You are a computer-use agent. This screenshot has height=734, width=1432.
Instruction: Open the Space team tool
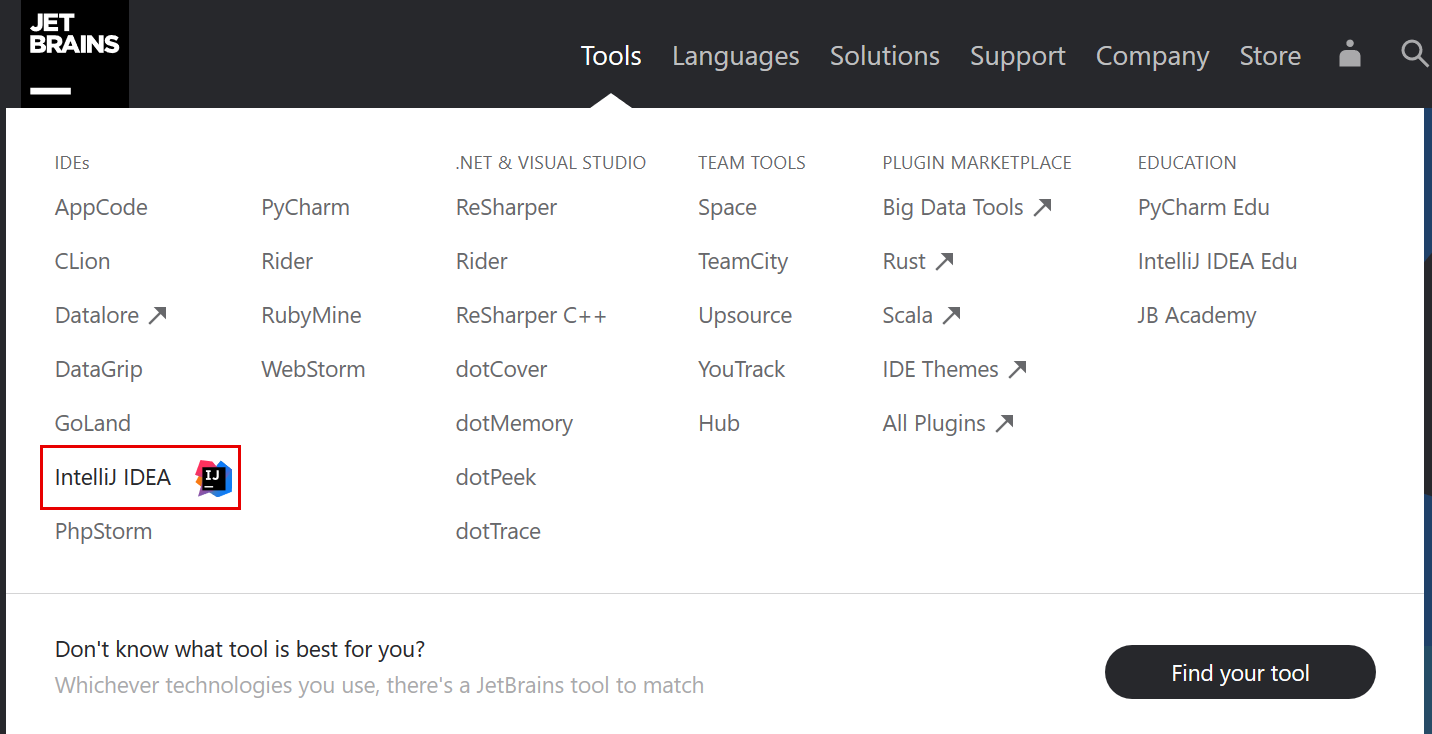click(x=728, y=208)
